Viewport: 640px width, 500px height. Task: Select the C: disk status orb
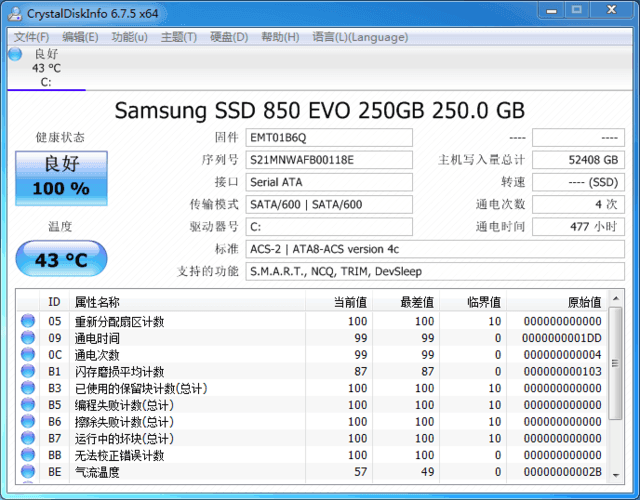[x=15, y=54]
